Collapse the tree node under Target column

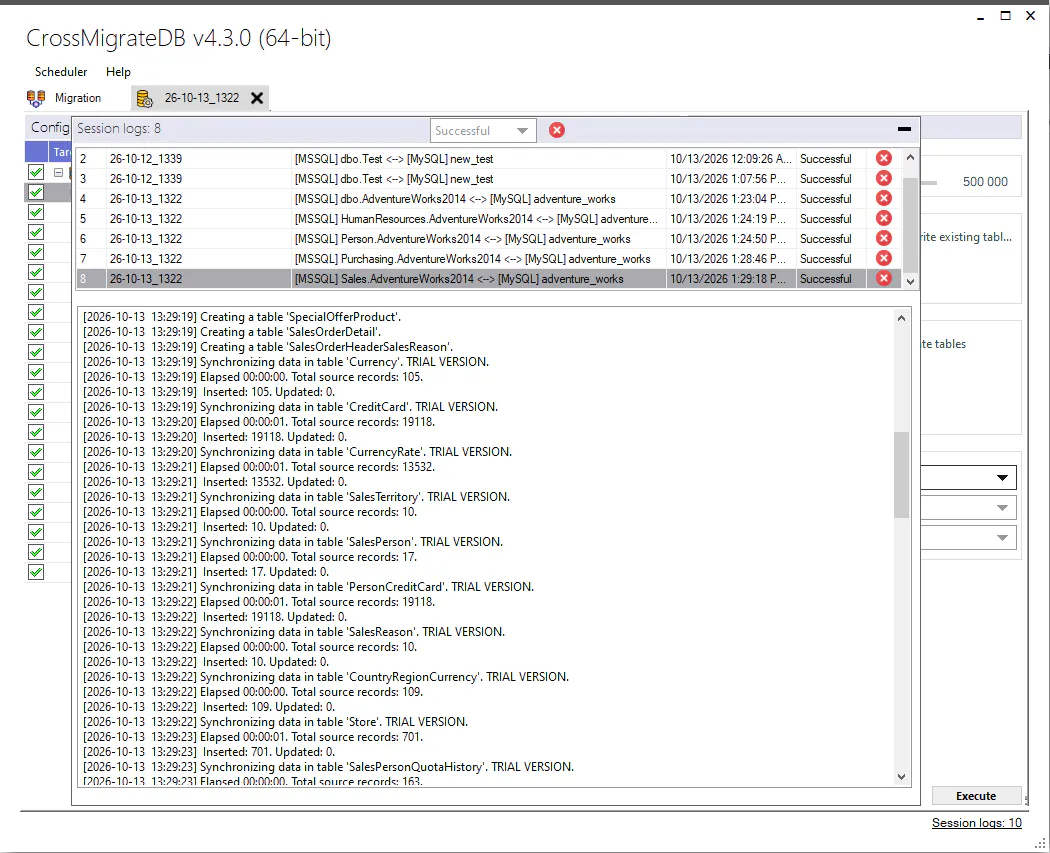pos(58,173)
